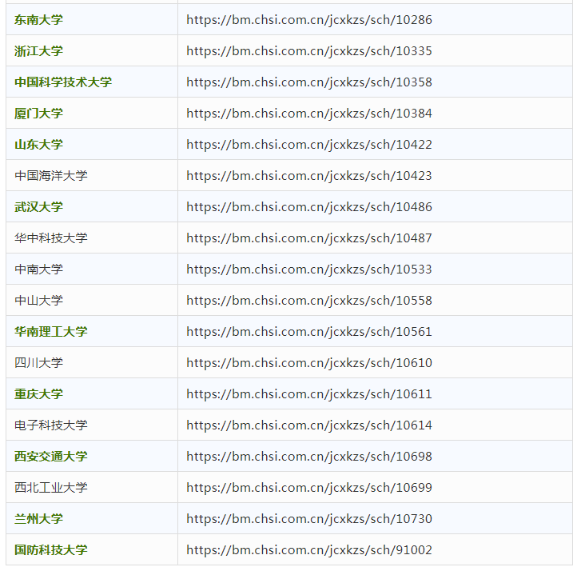Open the 西安交通大学 link
Image resolution: width=577 pixels, height=567 pixels.
click(51, 456)
